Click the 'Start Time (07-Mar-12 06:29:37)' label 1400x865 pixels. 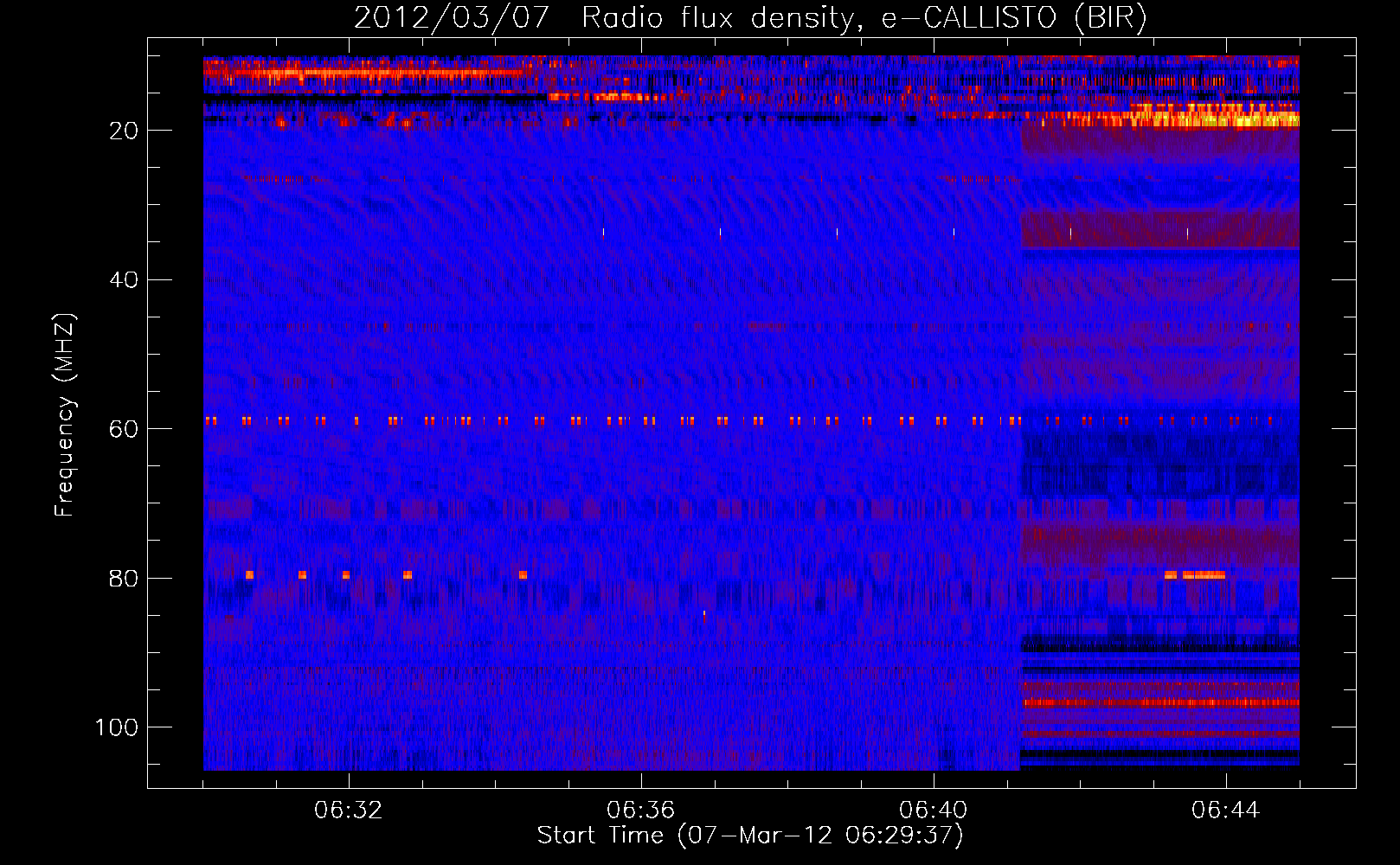(x=750, y=836)
